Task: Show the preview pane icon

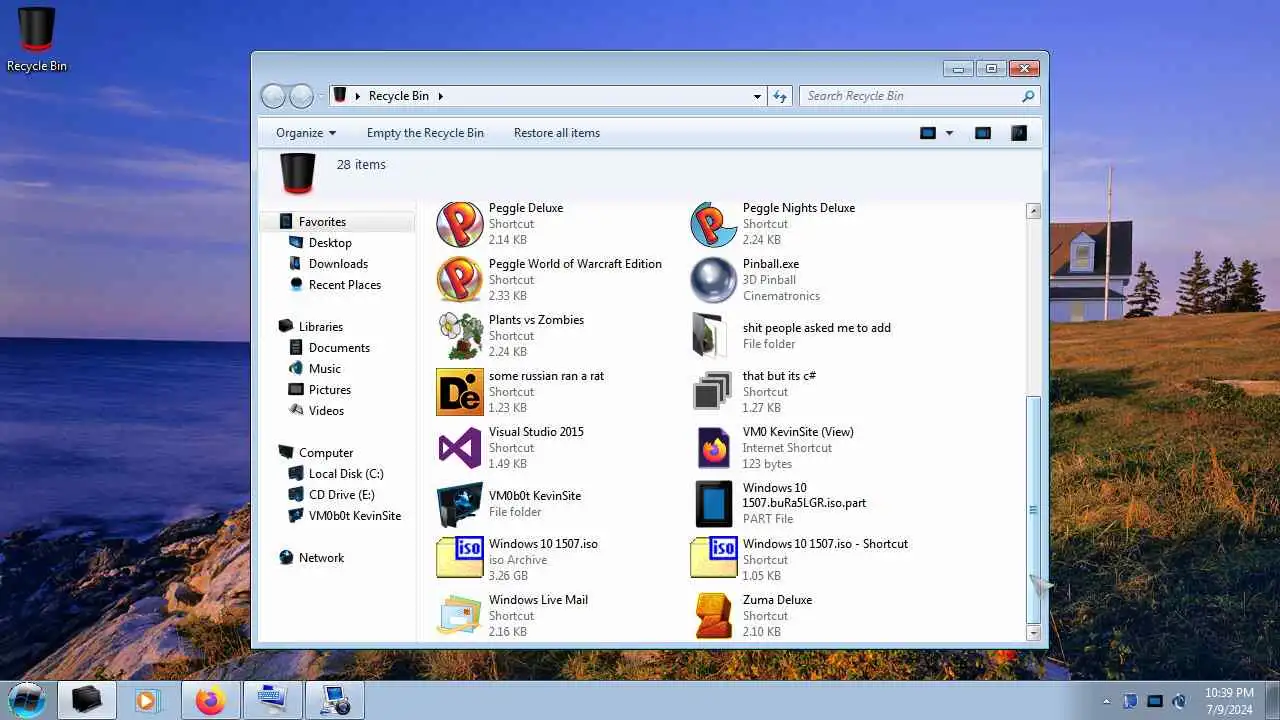Action: click(983, 133)
